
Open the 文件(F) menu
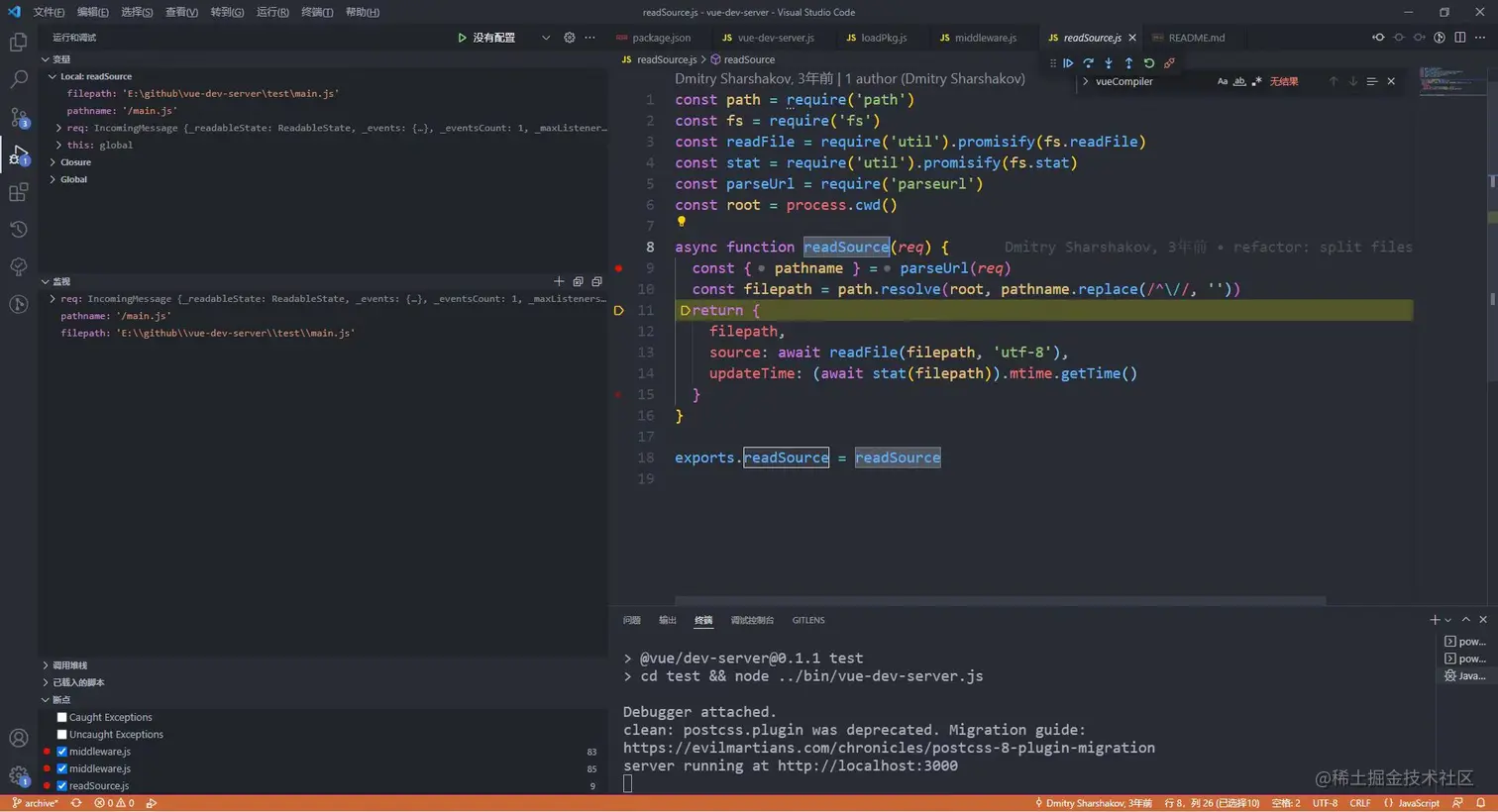coord(49,12)
